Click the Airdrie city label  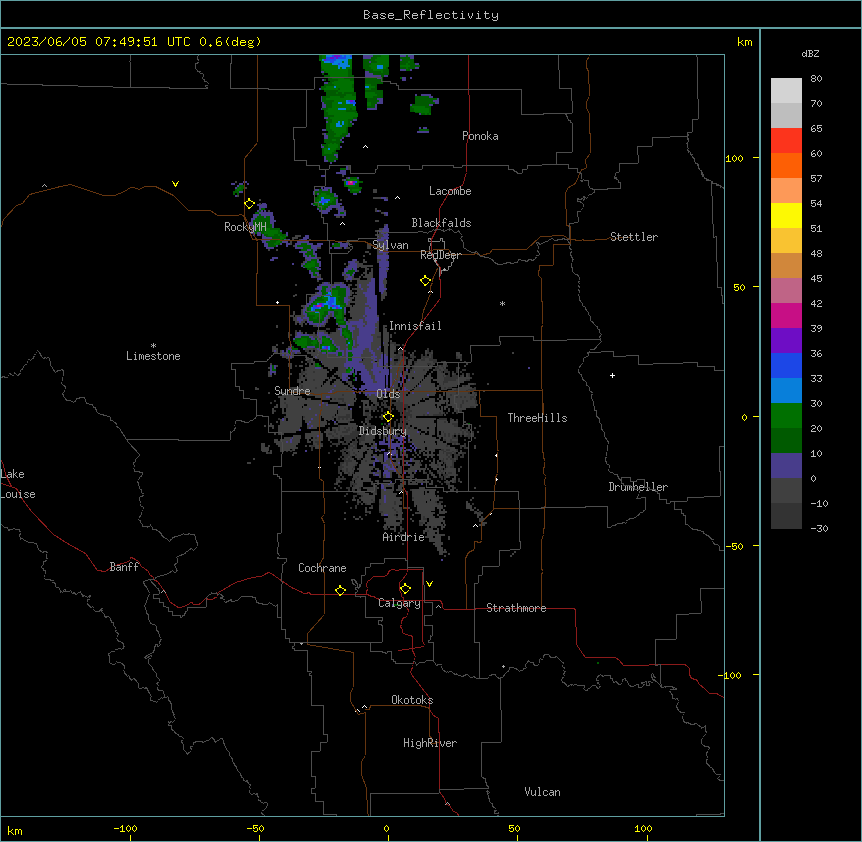pyautogui.click(x=404, y=537)
